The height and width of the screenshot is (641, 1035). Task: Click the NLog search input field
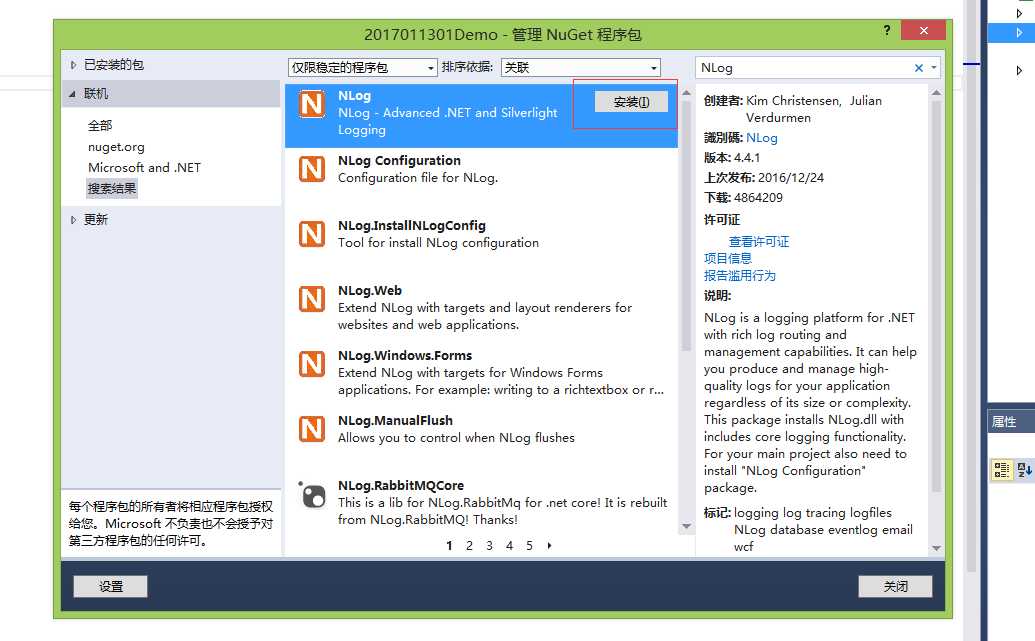(804, 67)
